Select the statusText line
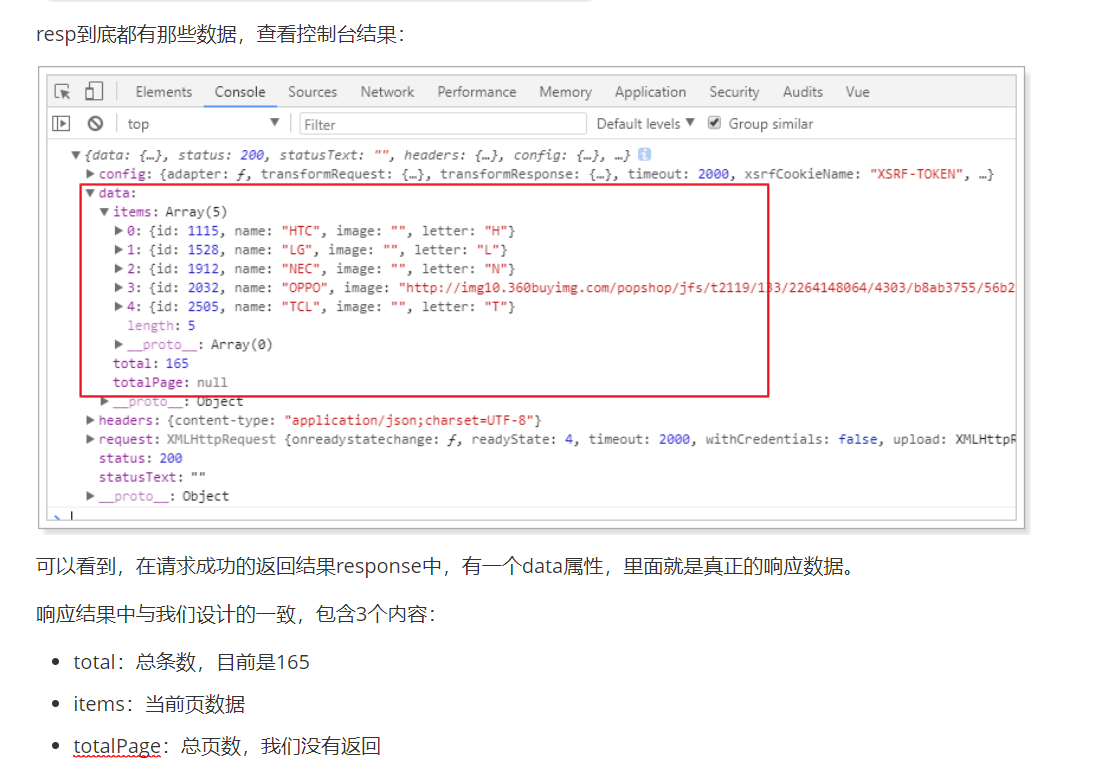 click(152, 476)
